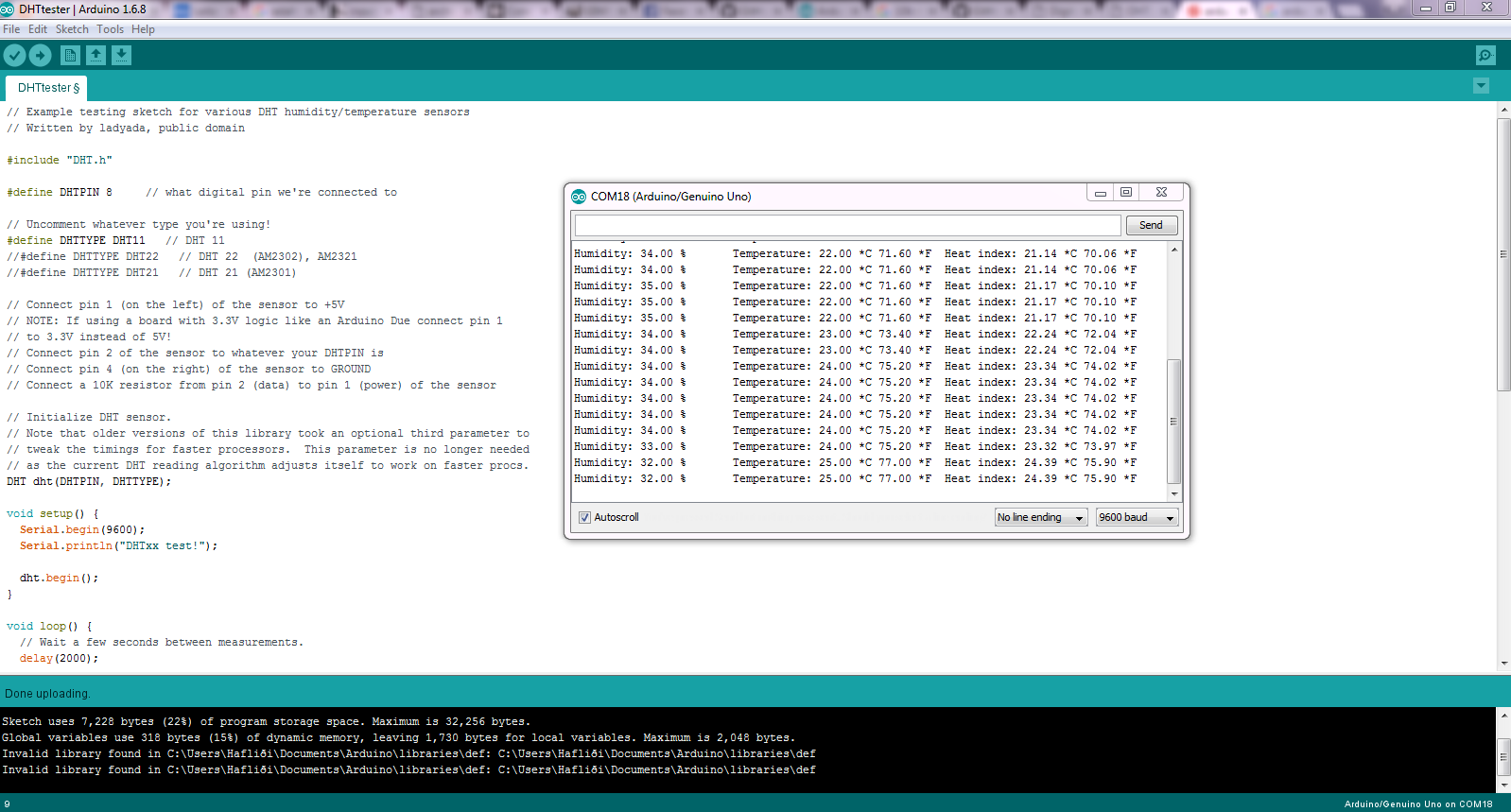This screenshot has width=1511, height=812.
Task: Click the Send button in serial monitor
Action: [x=1151, y=225]
